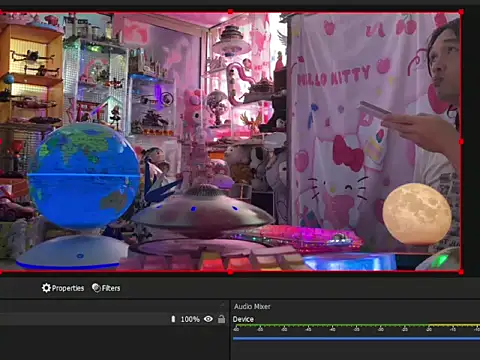Click the bottom-center red transform handle
Screen dimensions: 480x360
230,272
